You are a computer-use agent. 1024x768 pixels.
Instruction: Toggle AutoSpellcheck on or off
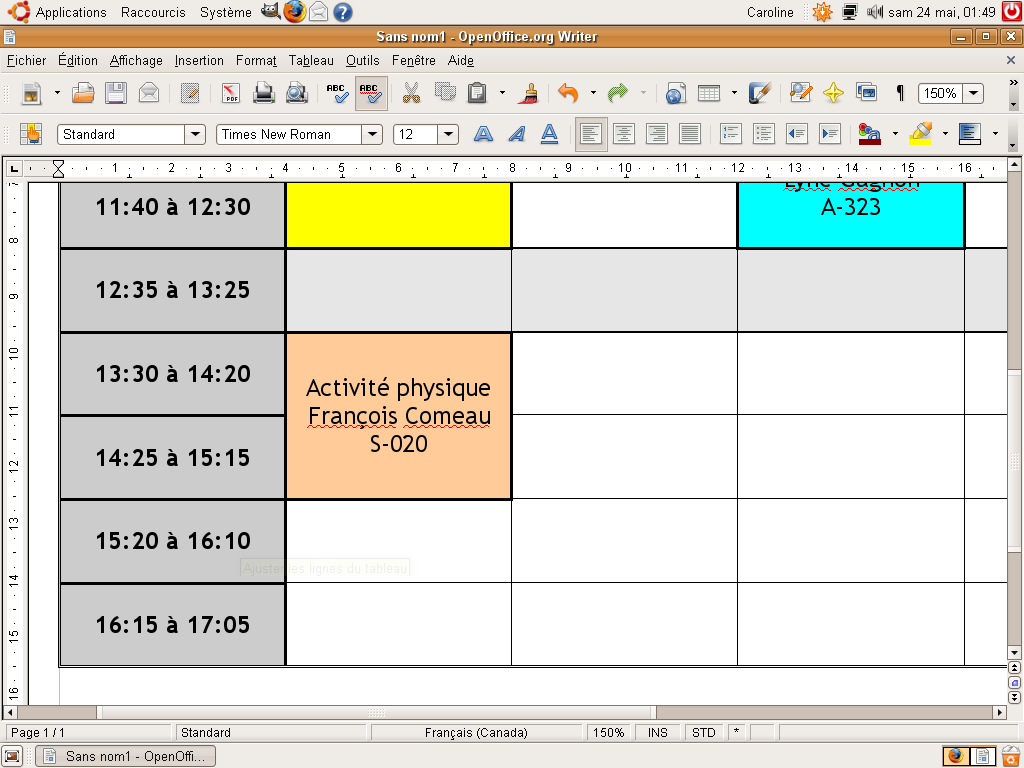pyautogui.click(x=371, y=94)
